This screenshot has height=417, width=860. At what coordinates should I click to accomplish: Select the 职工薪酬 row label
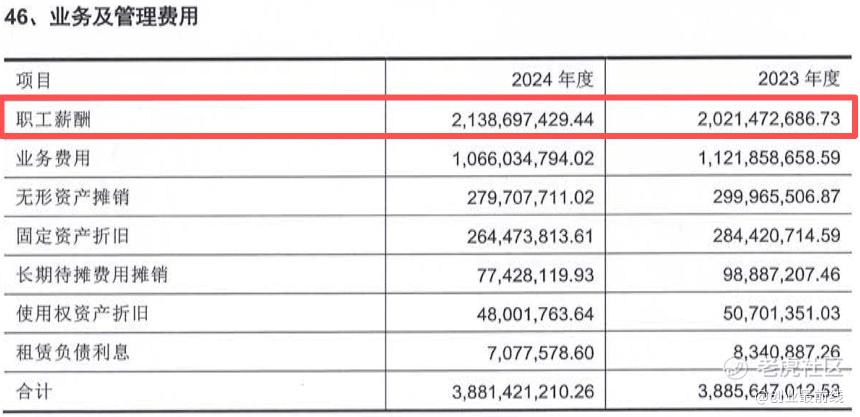click(x=53, y=119)
